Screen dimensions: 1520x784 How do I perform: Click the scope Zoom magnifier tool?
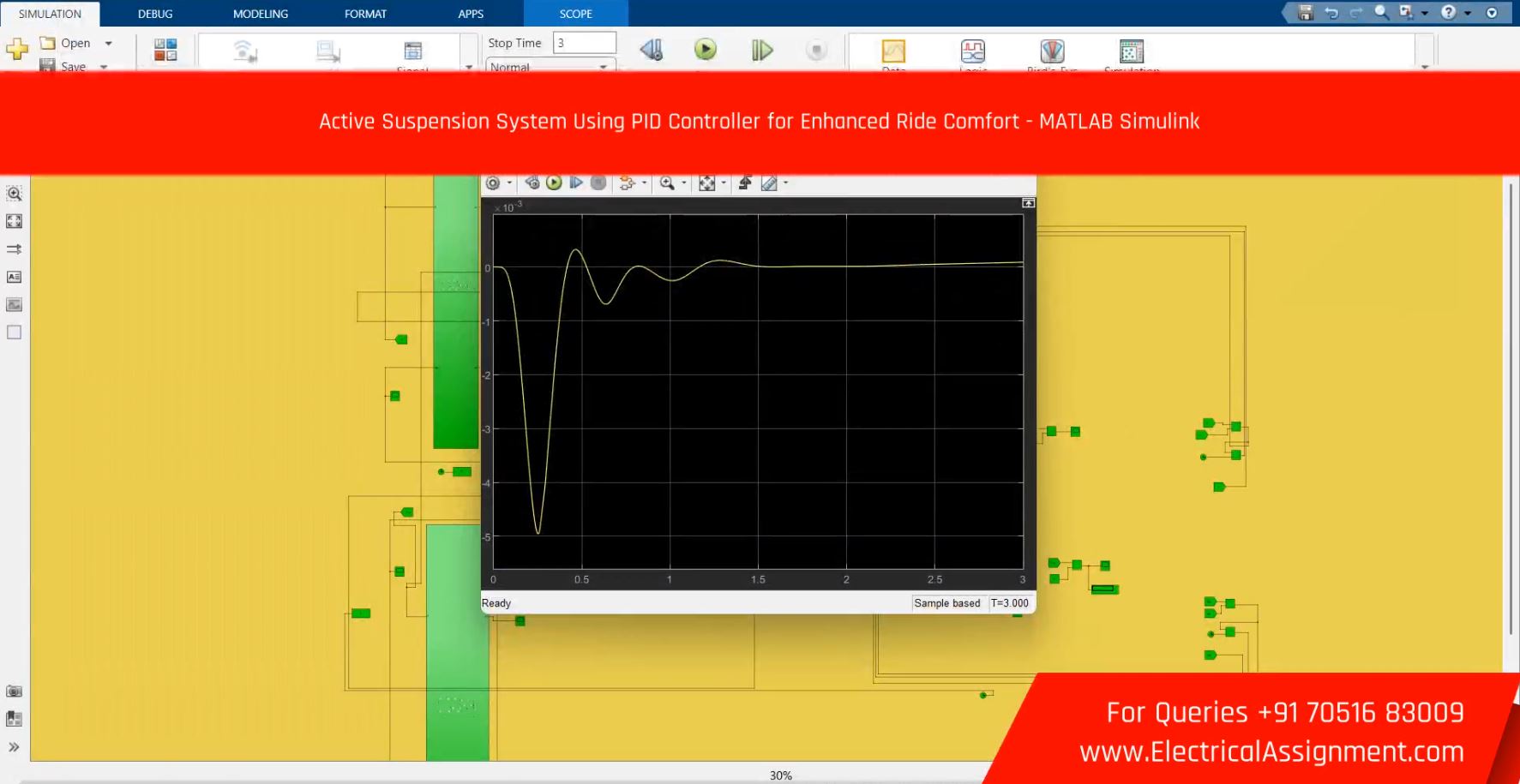pos(667,183)
